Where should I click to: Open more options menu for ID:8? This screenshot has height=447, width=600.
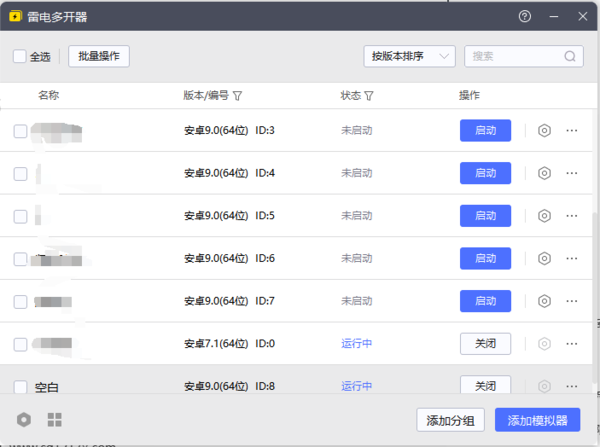[x=572, y=386]
